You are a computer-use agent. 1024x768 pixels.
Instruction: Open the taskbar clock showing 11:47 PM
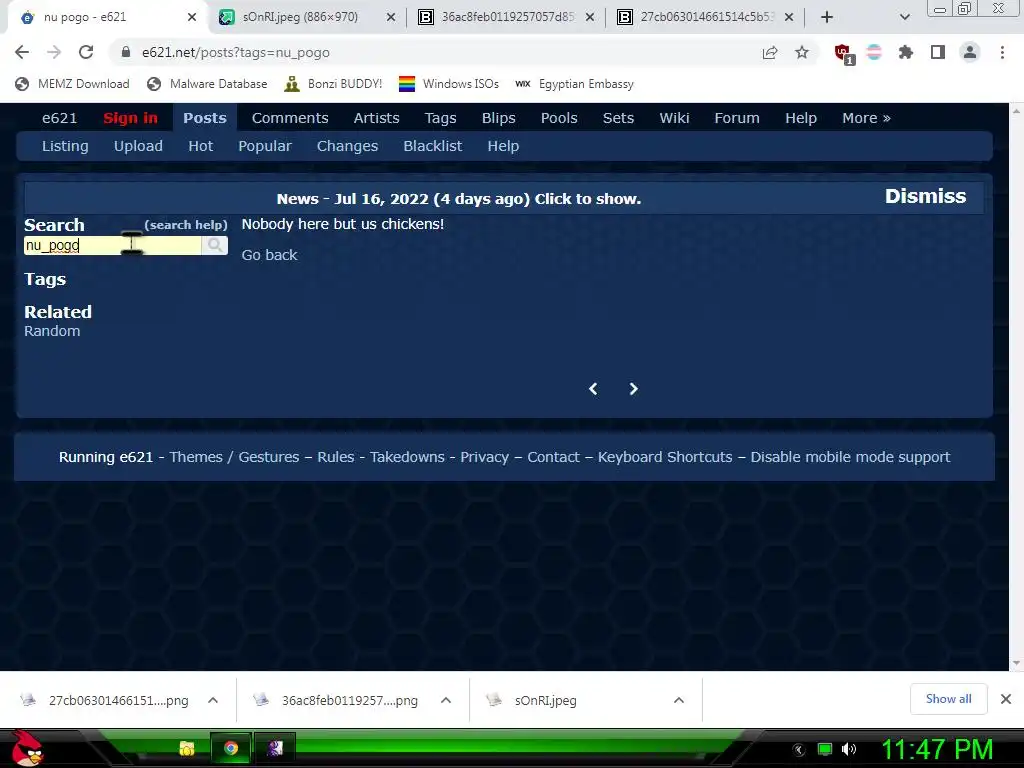pyautogui.click(x=936, y=749)
